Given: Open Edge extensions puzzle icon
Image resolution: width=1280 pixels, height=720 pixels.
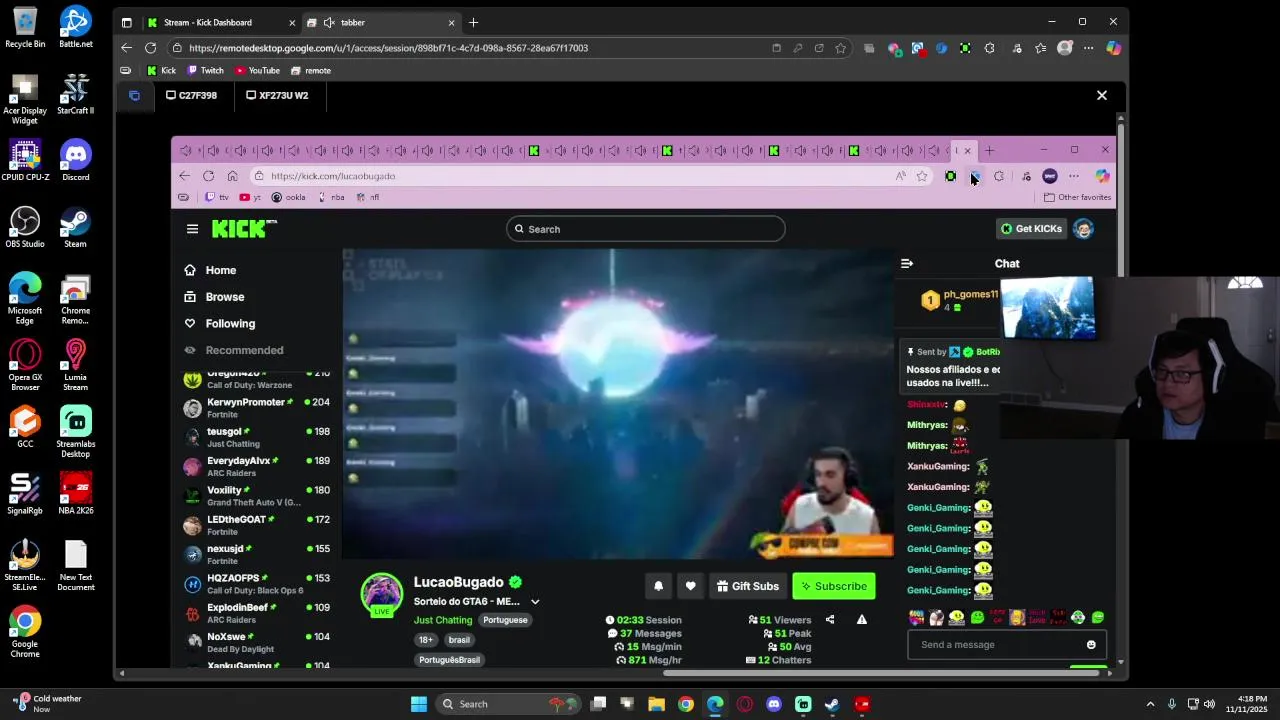Looking at the screenshot, I should pos(990,48).
